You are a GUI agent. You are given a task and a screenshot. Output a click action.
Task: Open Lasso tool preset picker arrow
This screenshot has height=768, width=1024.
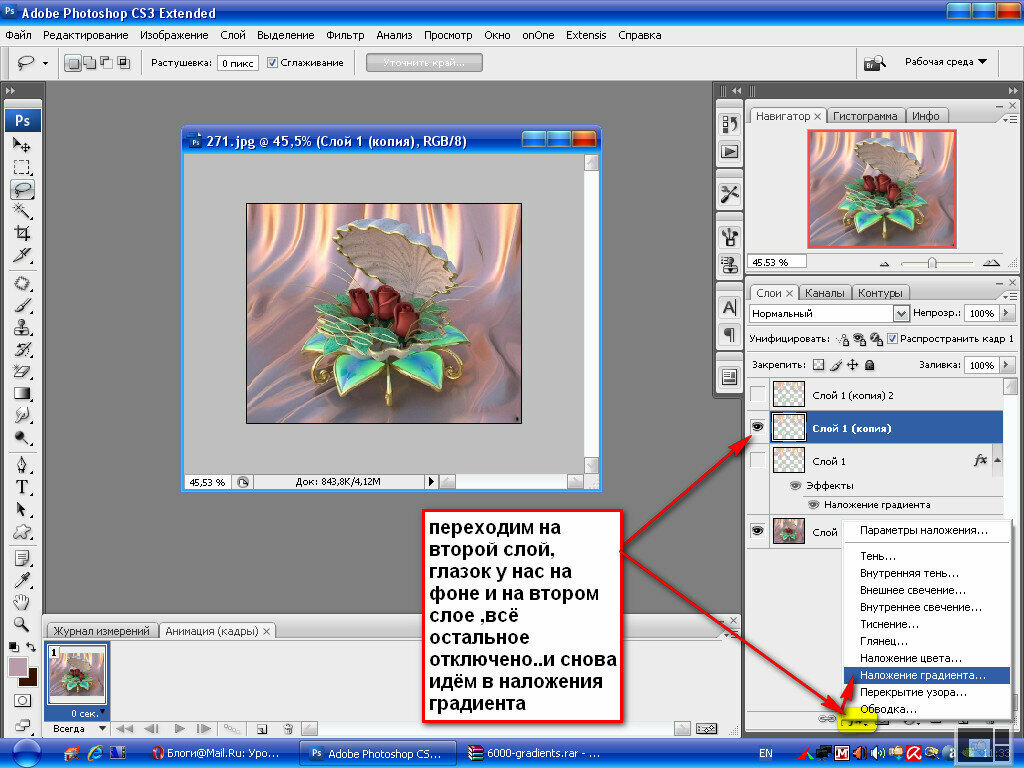pyautogui.click(x=45, y=63)
